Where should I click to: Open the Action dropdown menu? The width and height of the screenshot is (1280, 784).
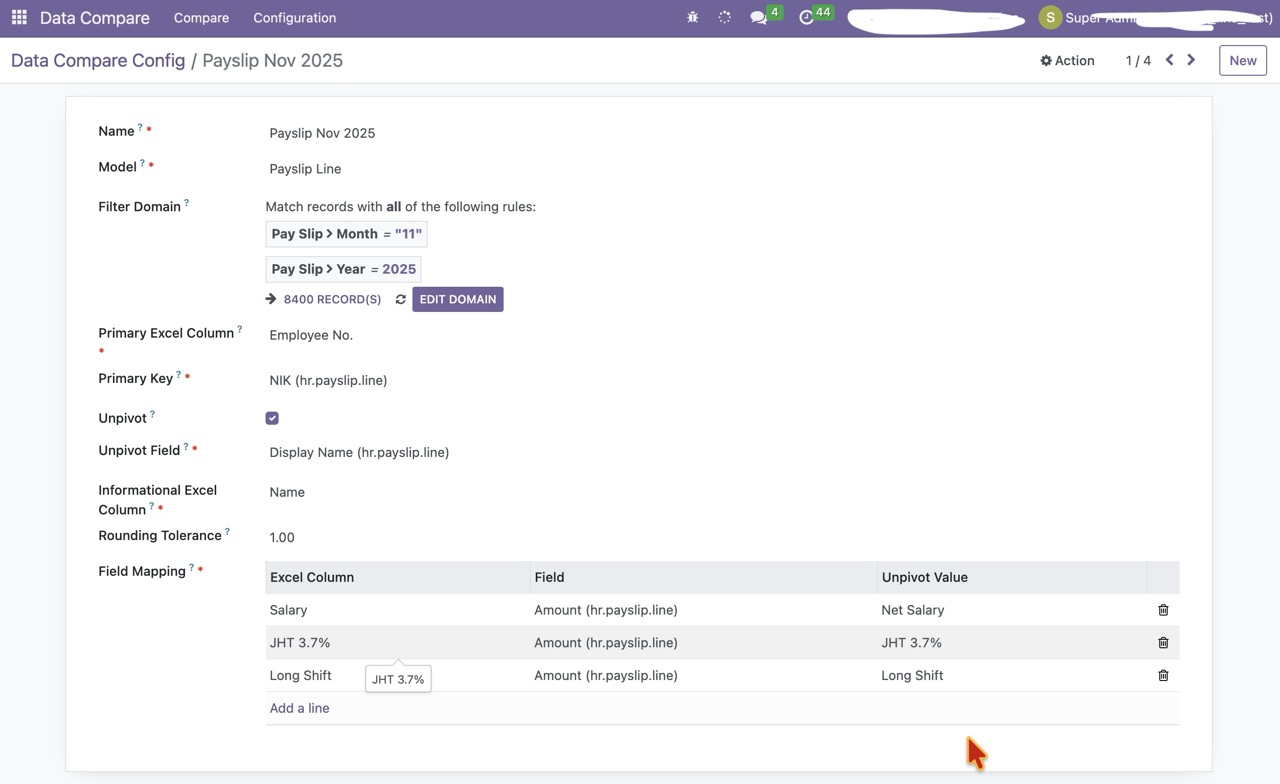1067,61
